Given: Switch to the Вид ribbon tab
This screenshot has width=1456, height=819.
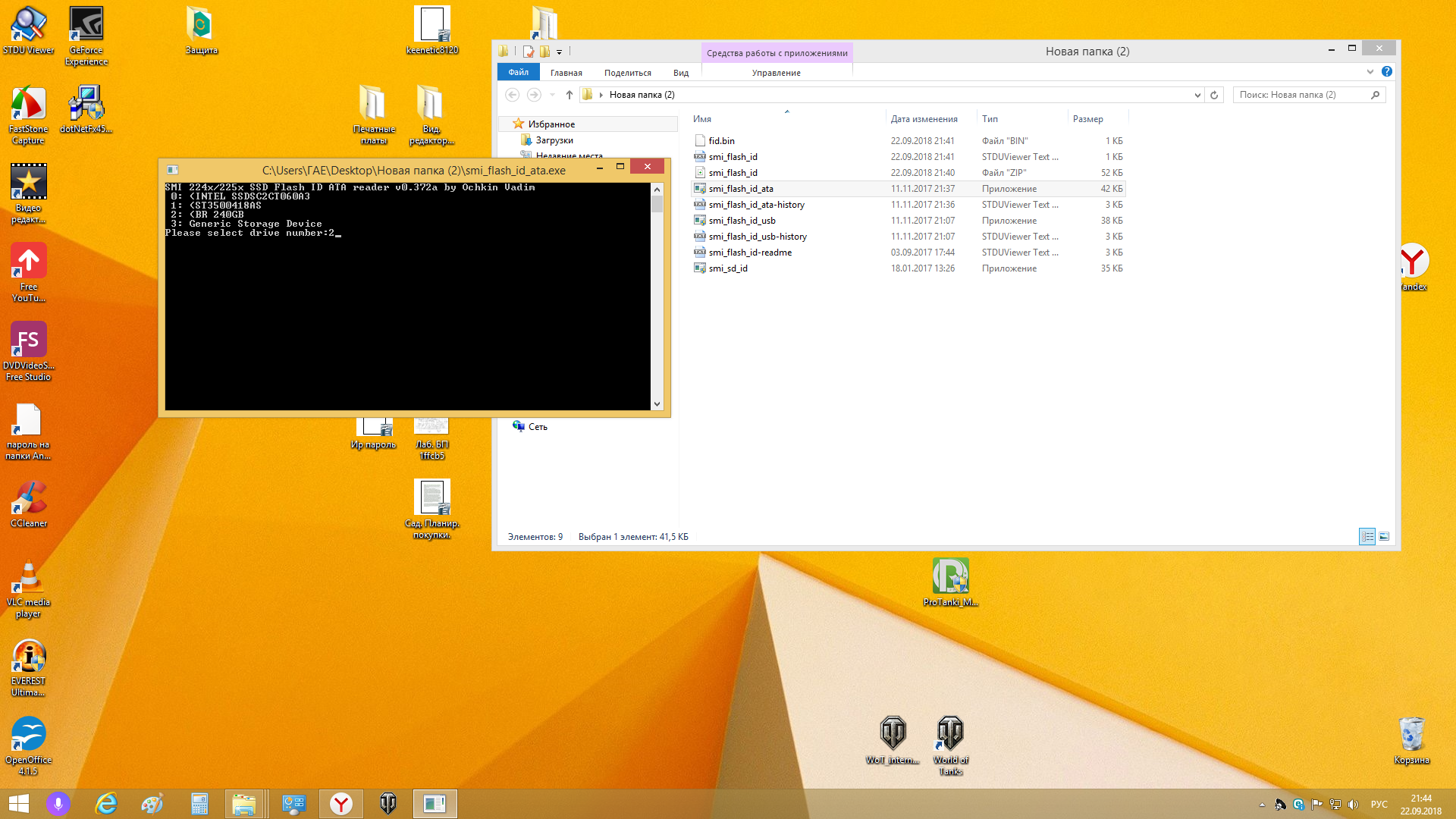Looking at the screenshot, I should pyautogui.click(x=680, y=73).
